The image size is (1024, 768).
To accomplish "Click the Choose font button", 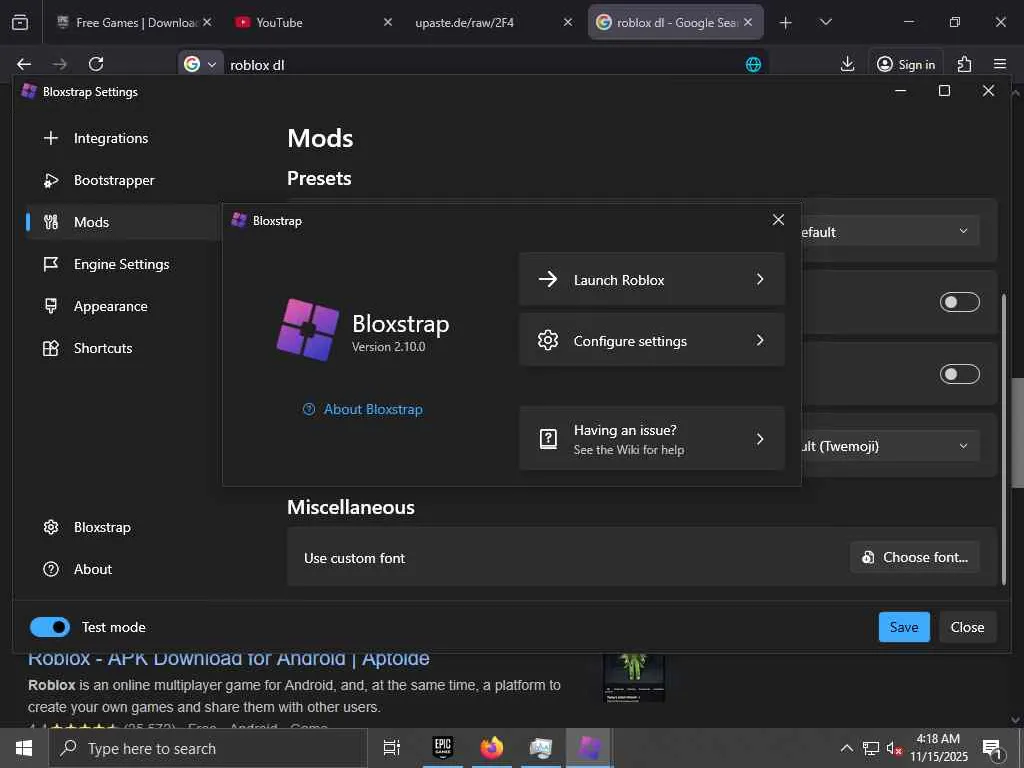I will [915, 557].
